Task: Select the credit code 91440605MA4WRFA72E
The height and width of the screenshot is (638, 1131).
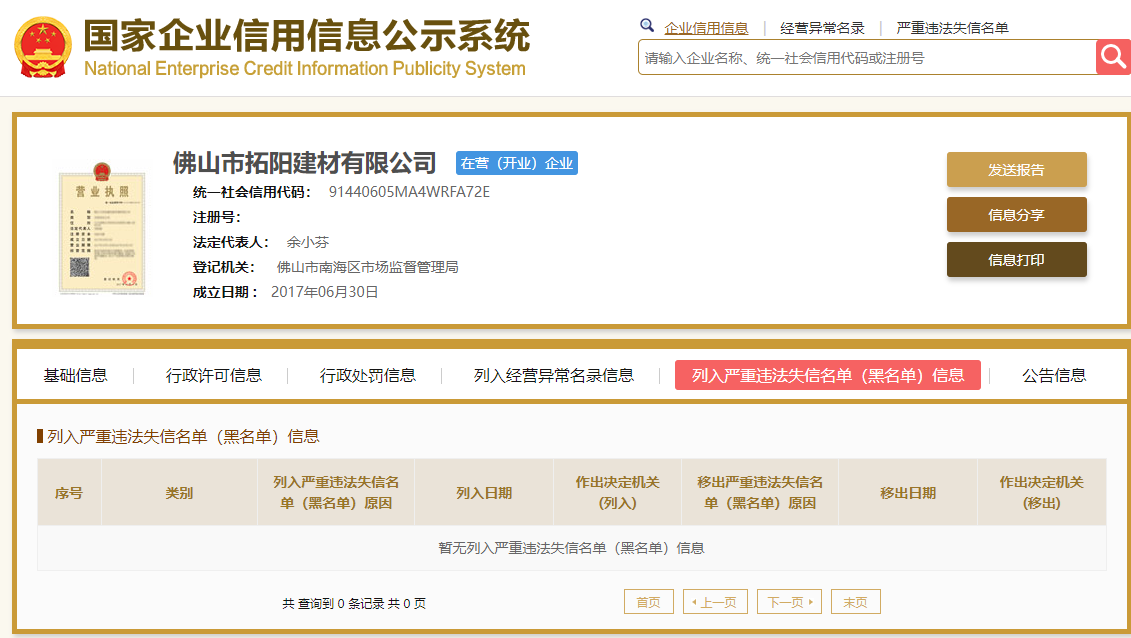Action: pyautogui.click(x=409, y=192)
